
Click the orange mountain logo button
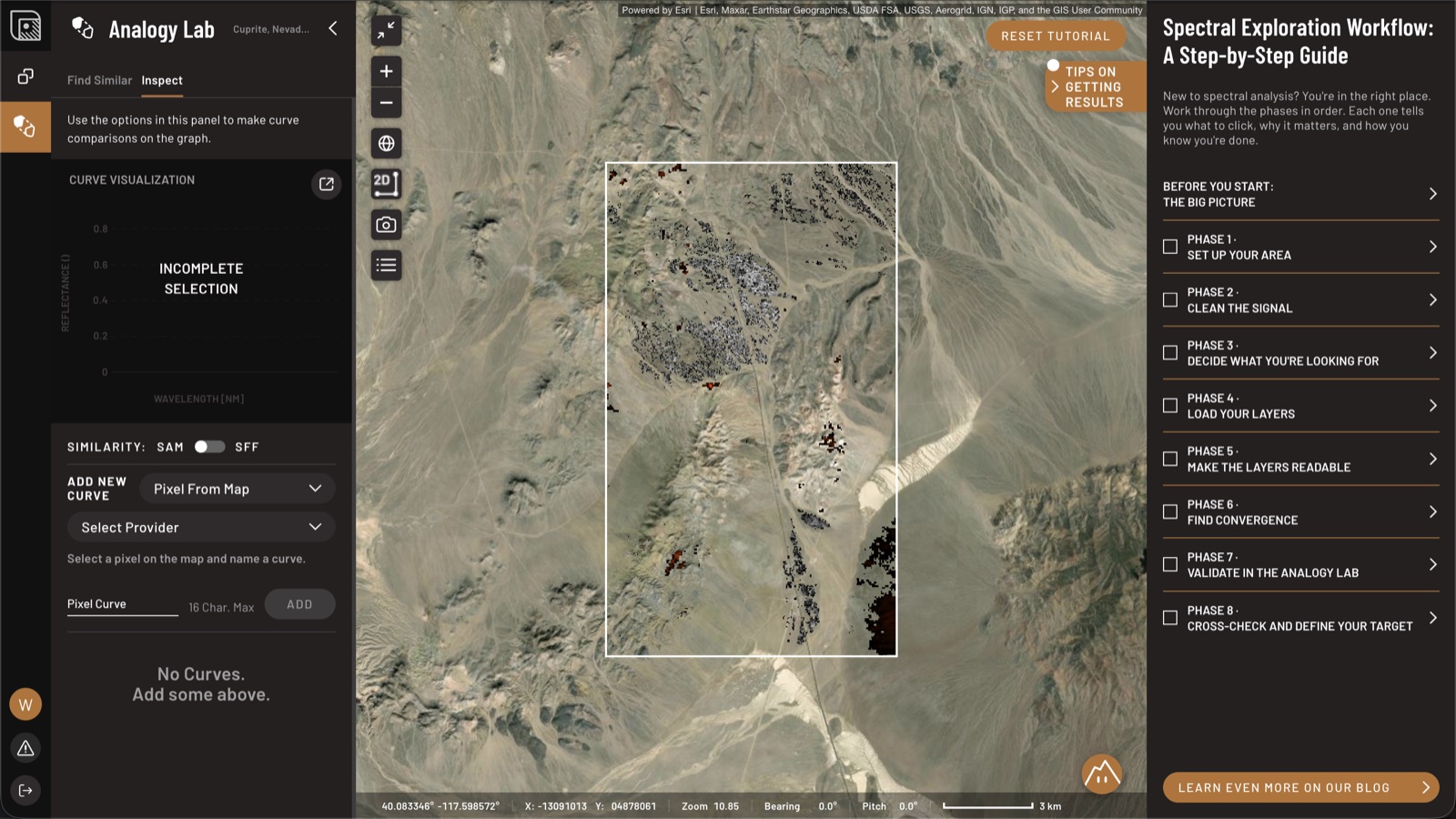[1102, 773]
